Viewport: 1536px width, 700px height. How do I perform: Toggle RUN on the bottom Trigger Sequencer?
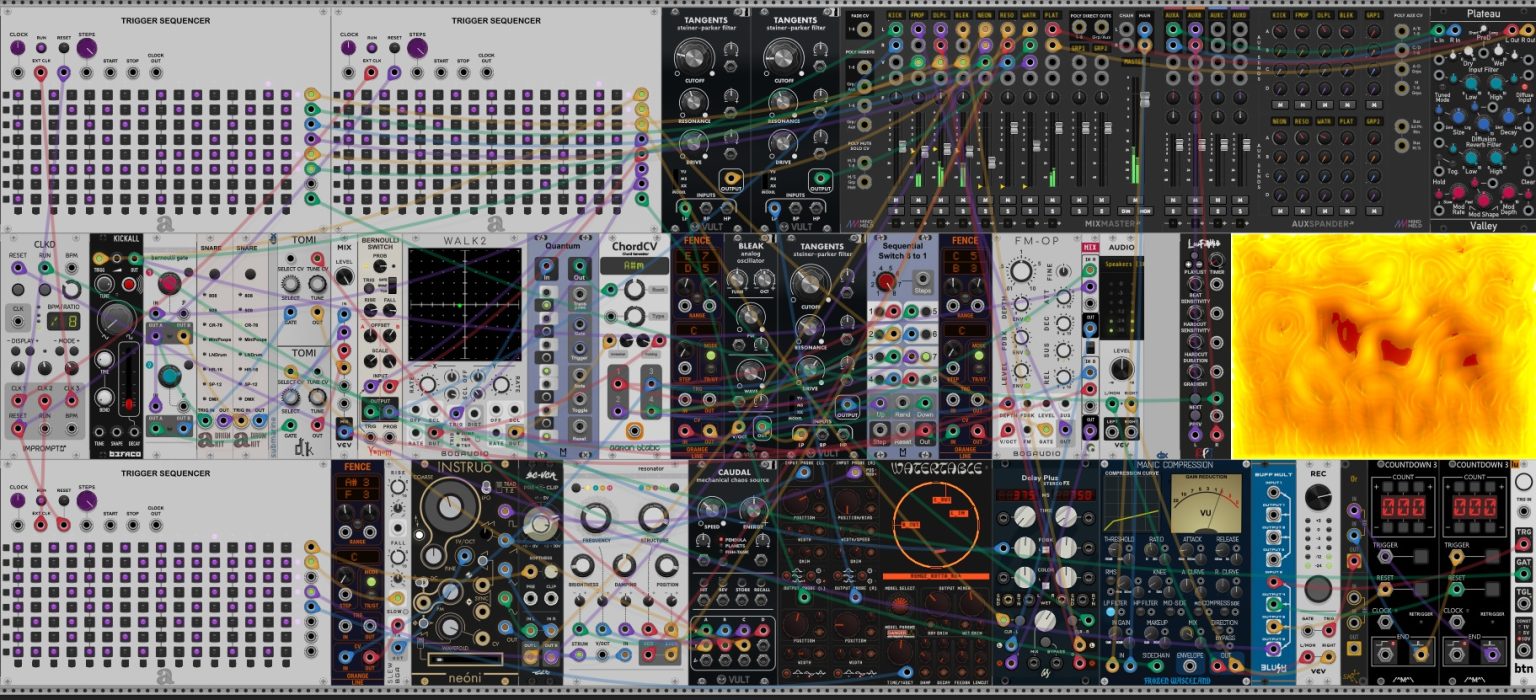pos(41,498)
